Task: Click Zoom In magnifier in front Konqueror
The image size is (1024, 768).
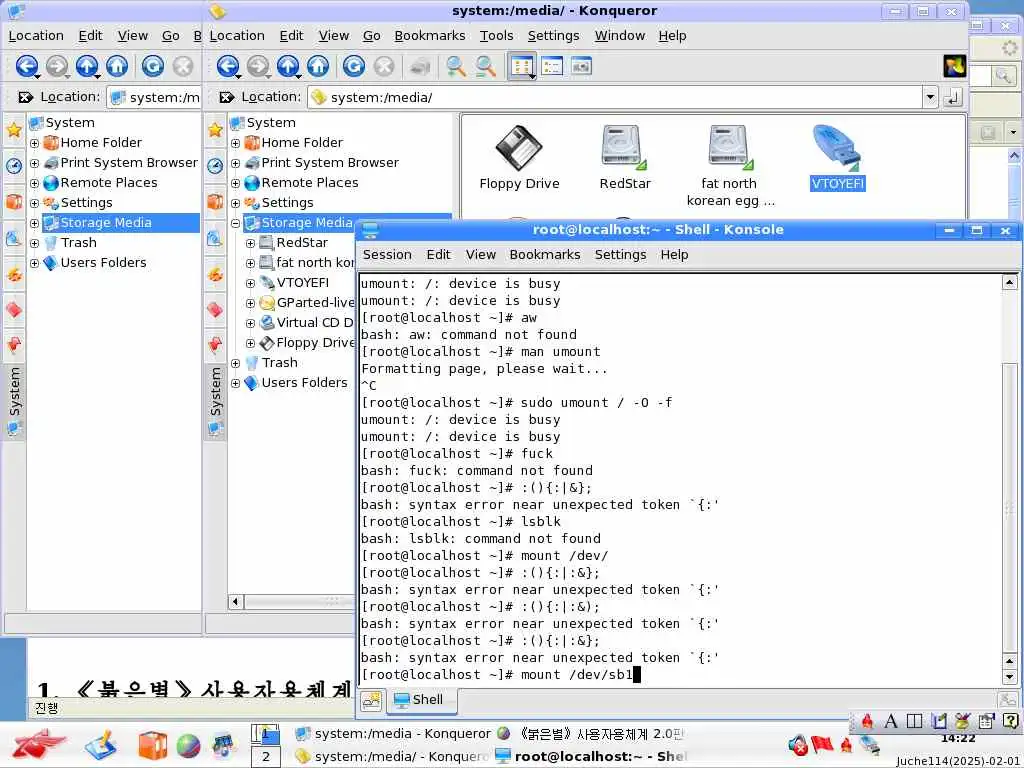Action: (455, 66)
